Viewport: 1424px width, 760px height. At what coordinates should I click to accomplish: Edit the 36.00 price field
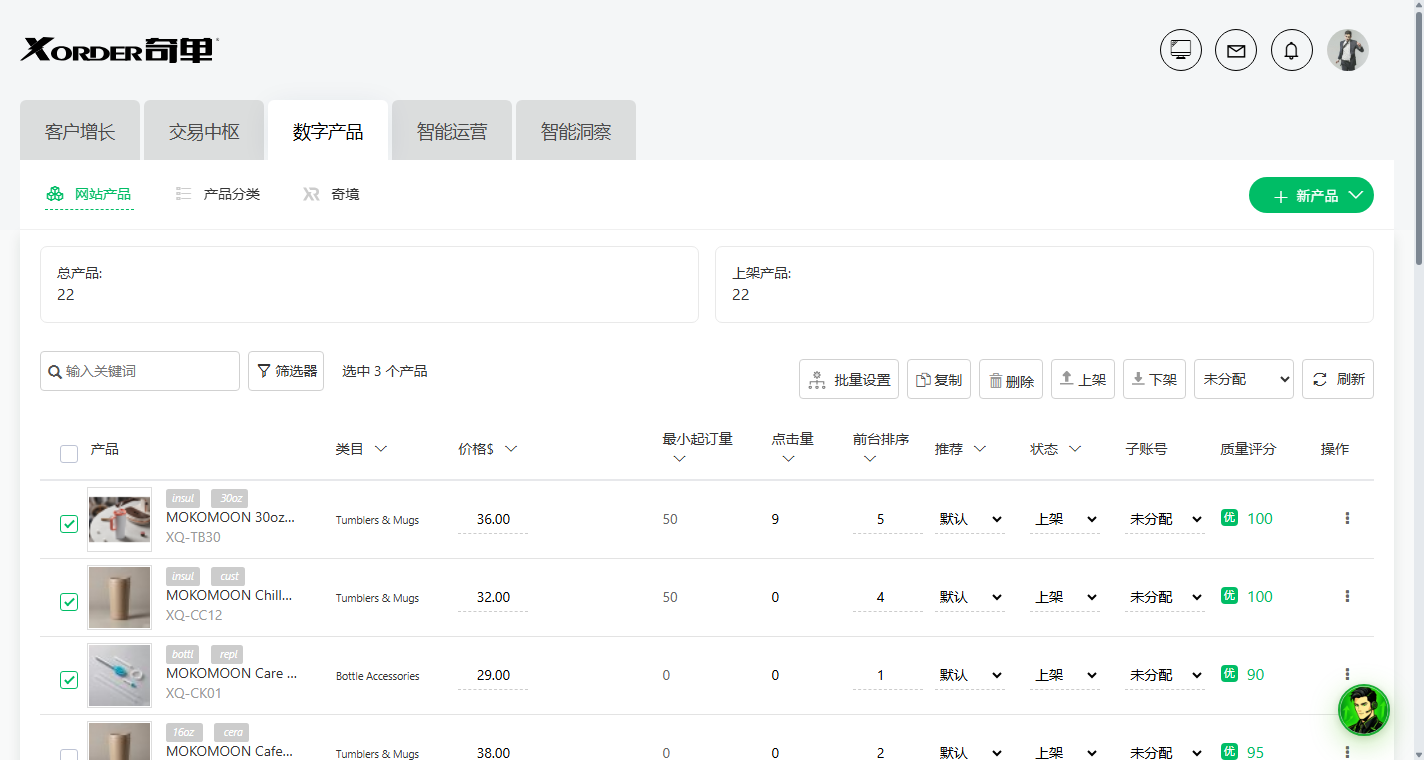tap(493, 520)
